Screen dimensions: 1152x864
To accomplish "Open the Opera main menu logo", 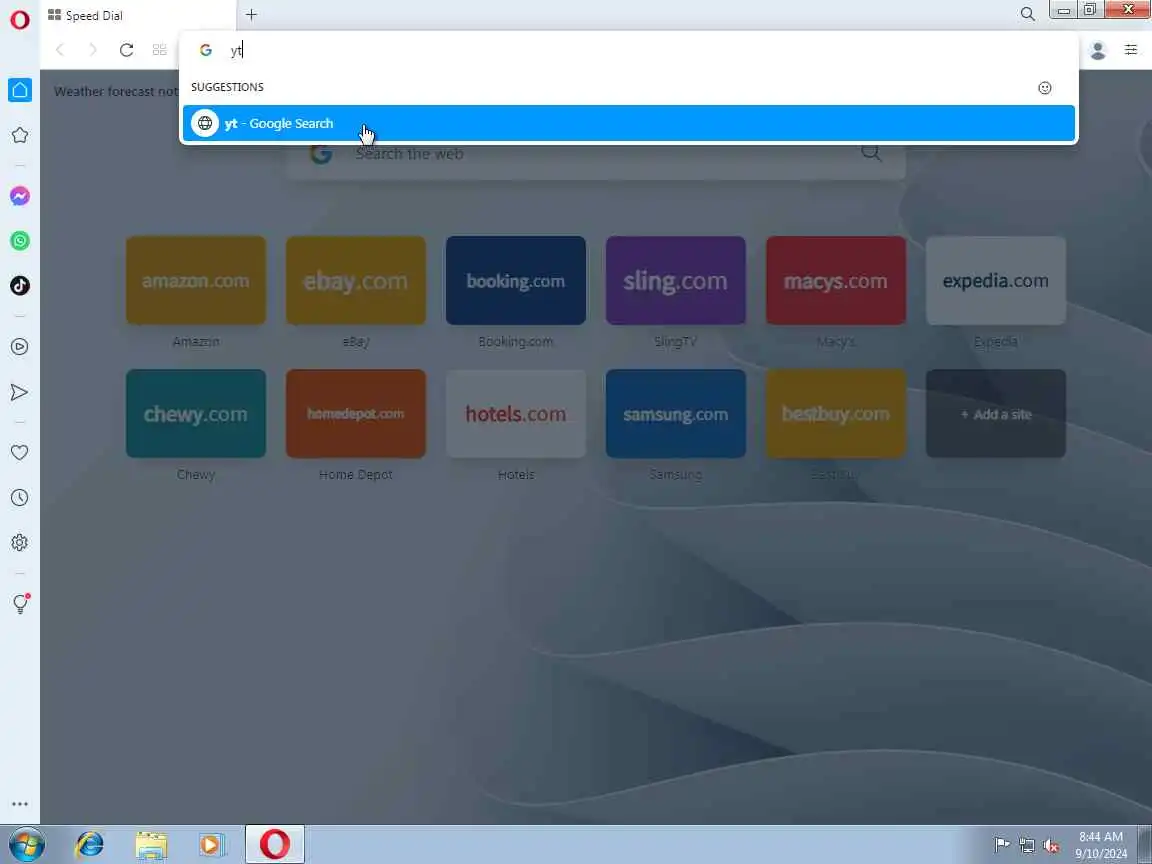I will tap(20, 18).
